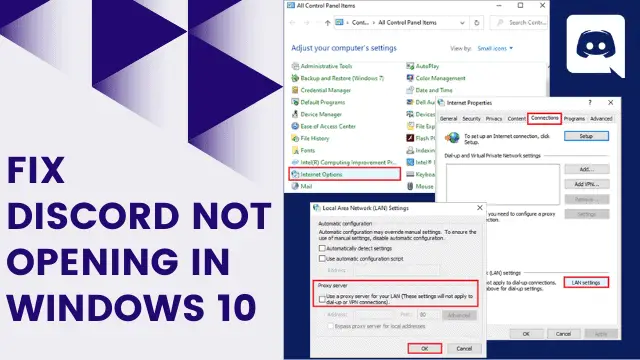Click Cancel in LAN Settings dialog
This screenshot has width=640, height=360.
(464, 349)
